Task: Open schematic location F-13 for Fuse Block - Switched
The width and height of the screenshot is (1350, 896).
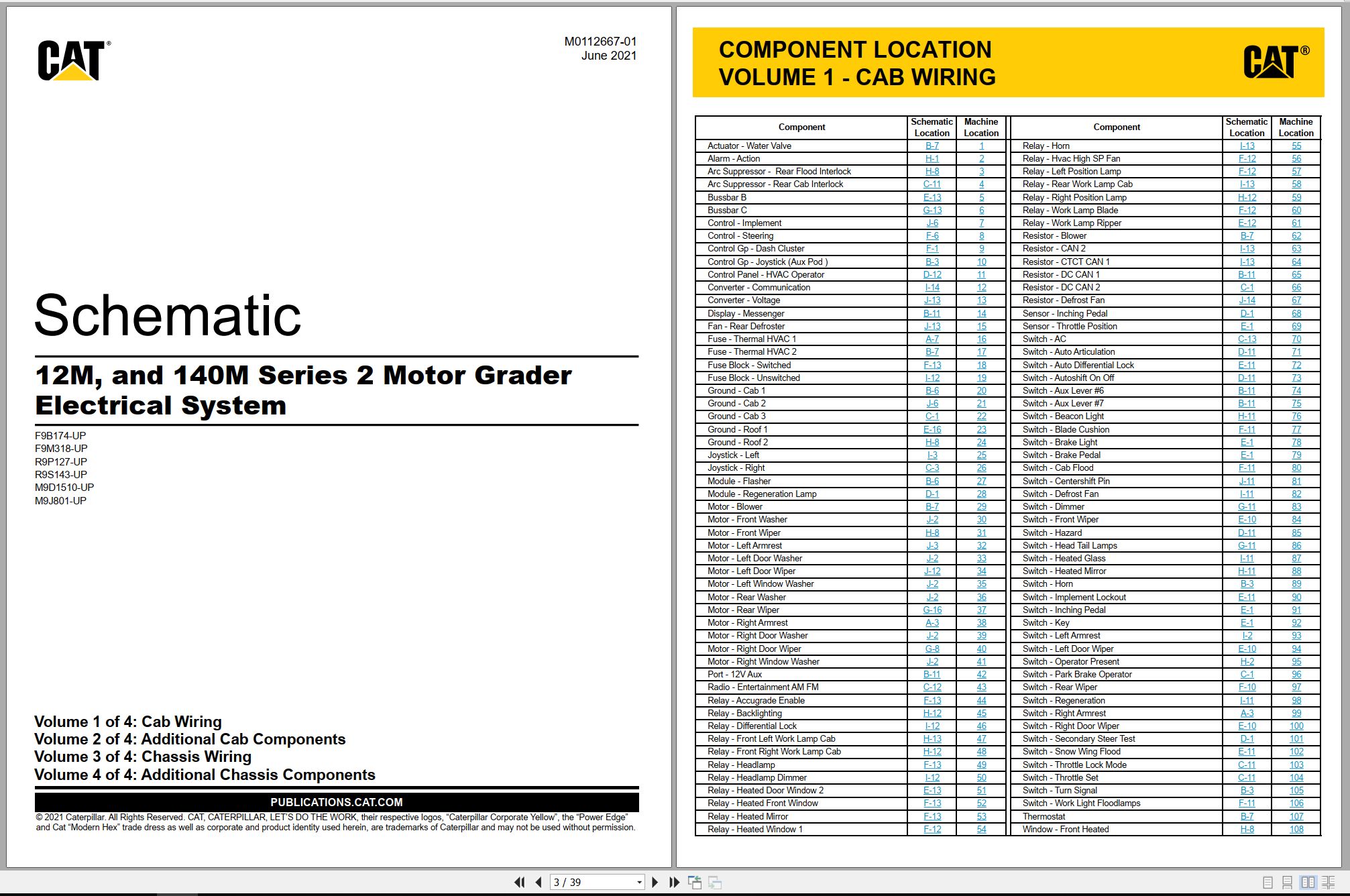Action: 932,365
